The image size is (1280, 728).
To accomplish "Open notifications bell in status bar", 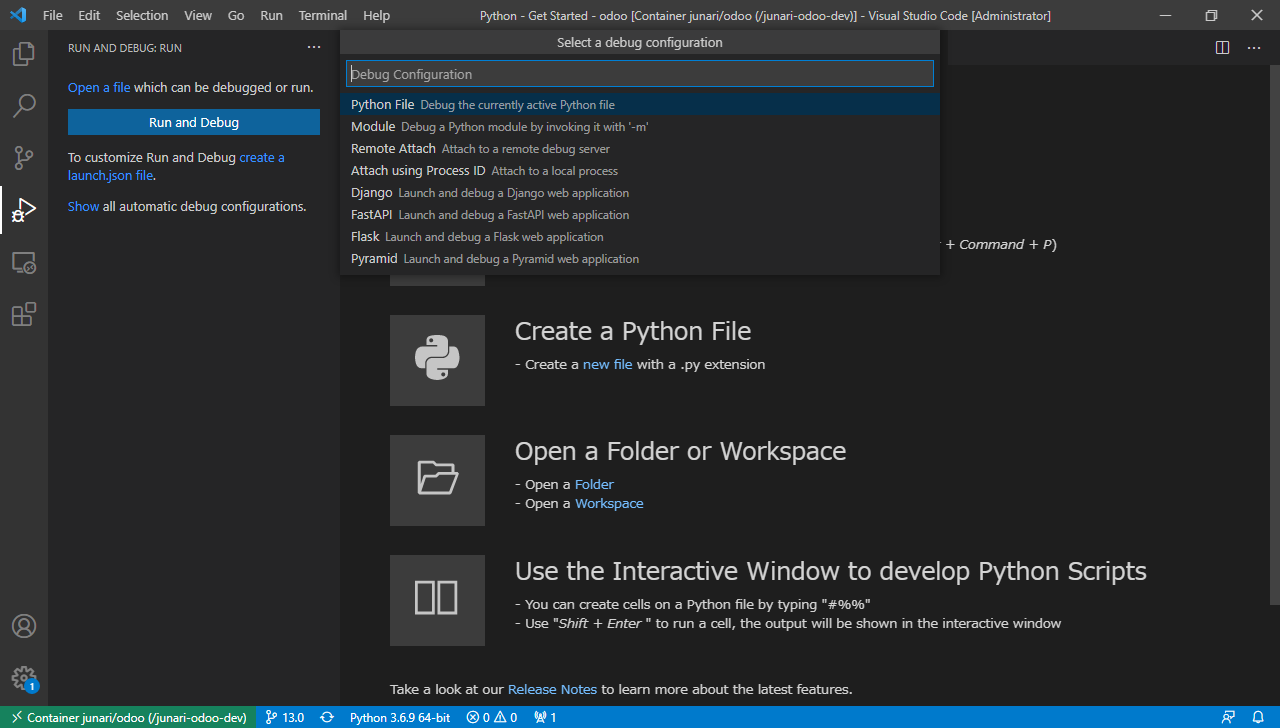I will tap(1258, 717).
